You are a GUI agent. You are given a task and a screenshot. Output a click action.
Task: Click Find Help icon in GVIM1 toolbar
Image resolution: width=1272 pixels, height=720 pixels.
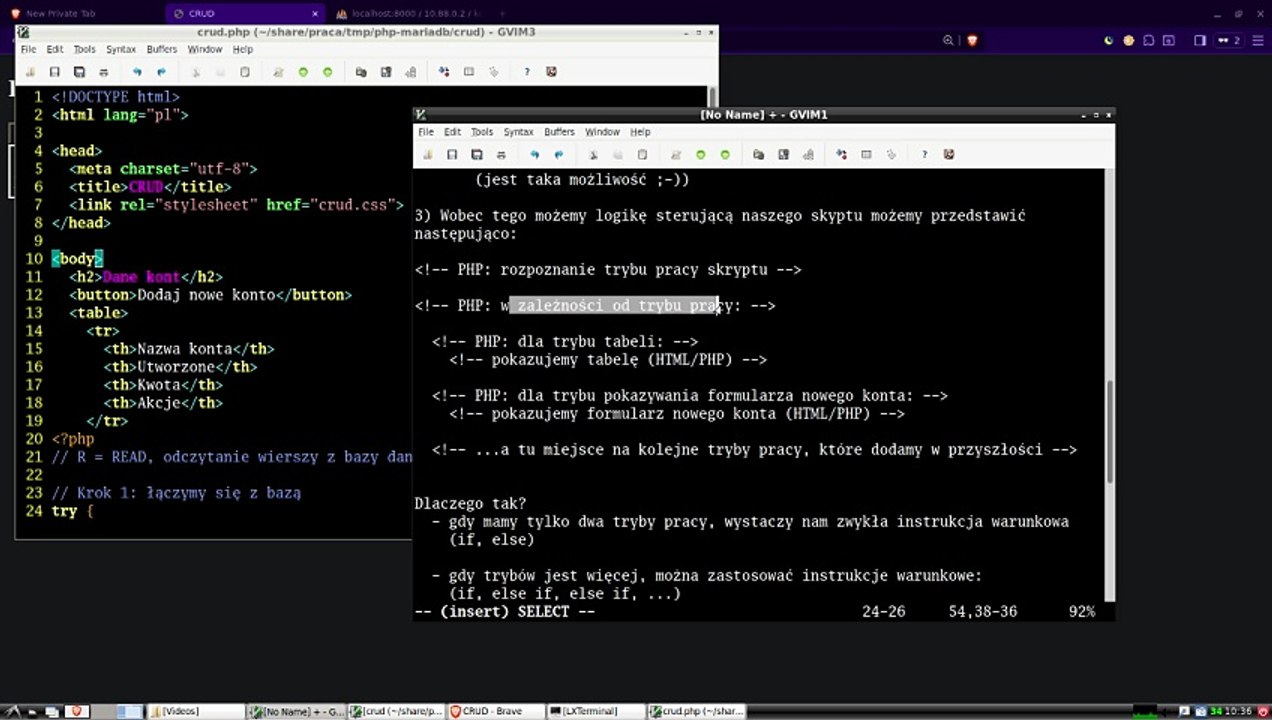(x=949, y=155)
